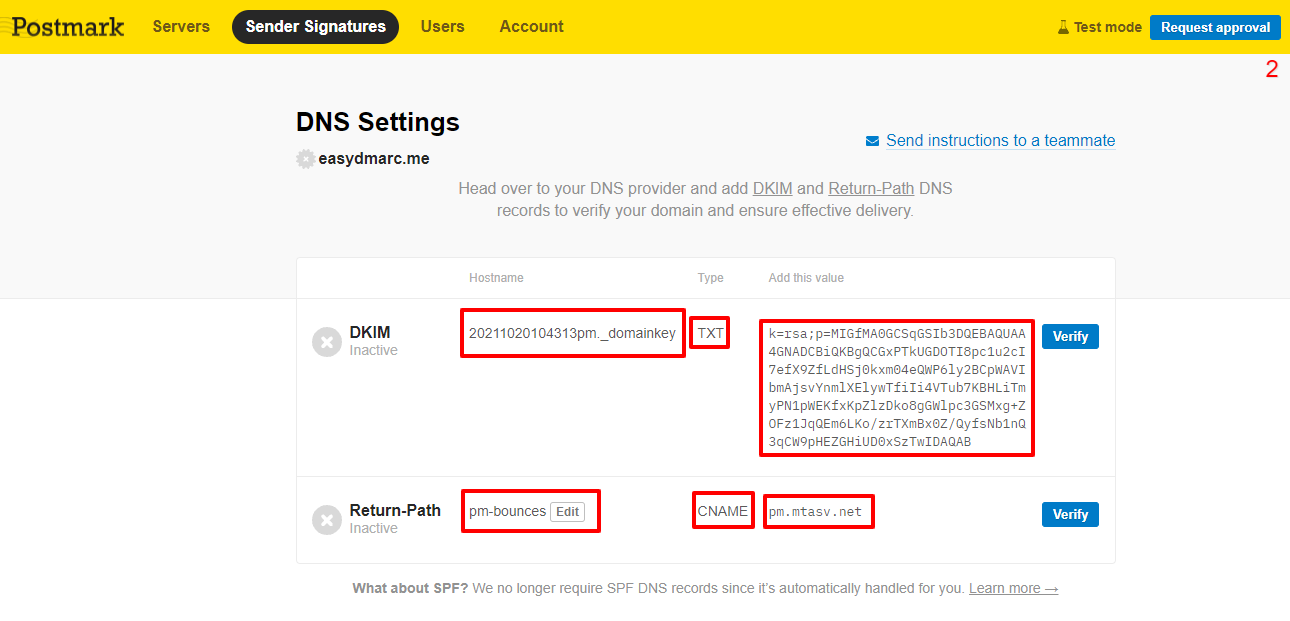Select the TXT record type
This screenshot has height=621, width=1290.
[711, 334]
